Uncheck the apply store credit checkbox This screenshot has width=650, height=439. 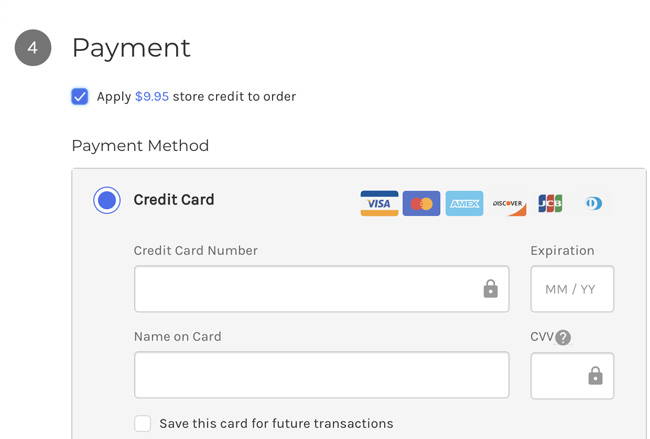tap(80, 97)
